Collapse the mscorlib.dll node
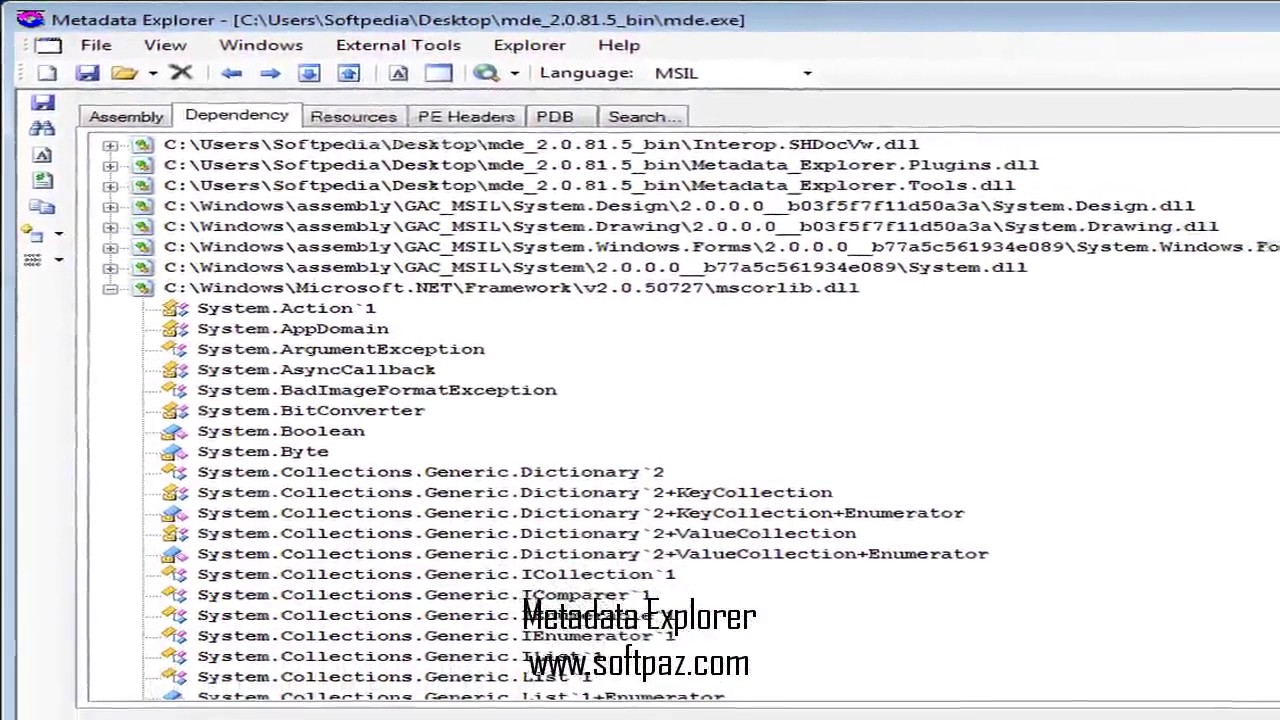The image size is (1280, 720). pos(110,289)
